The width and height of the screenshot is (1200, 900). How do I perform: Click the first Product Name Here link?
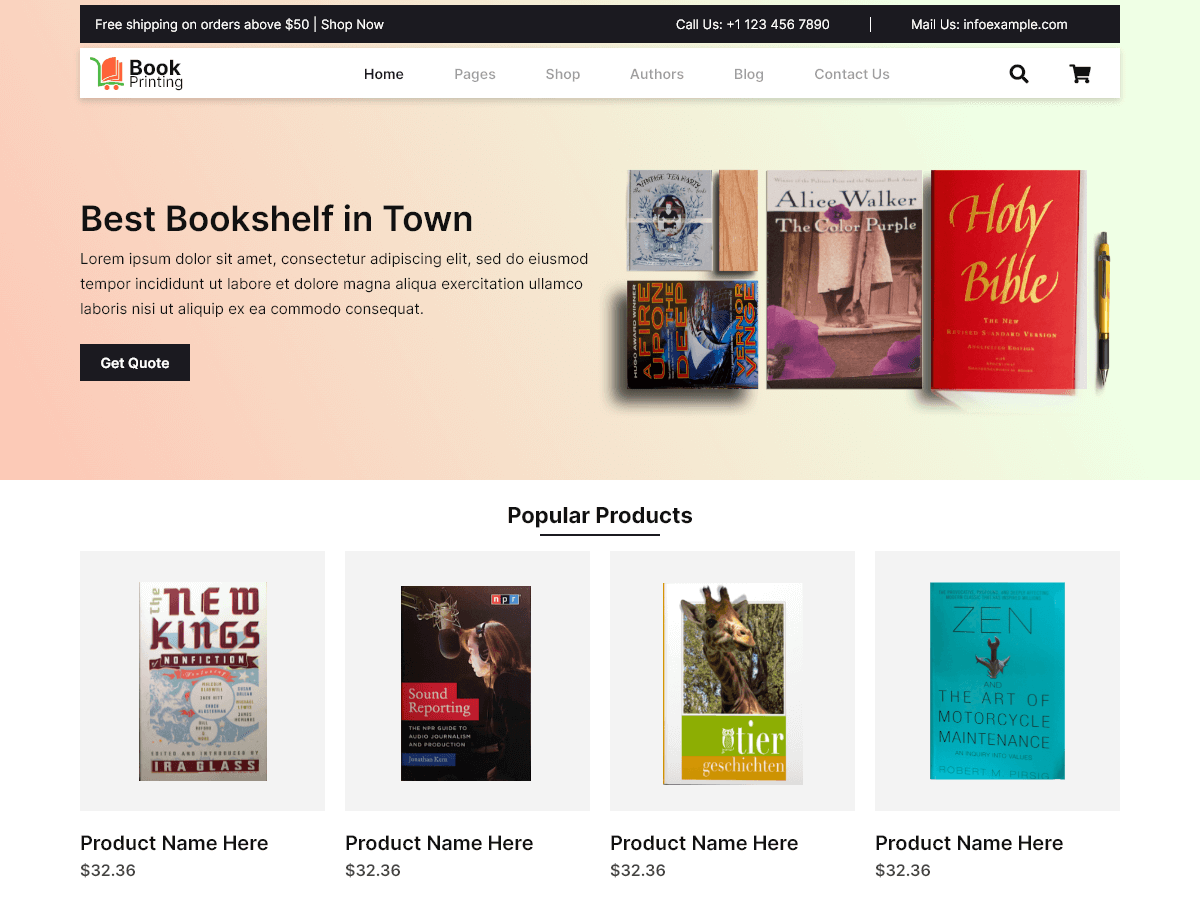click(x=174, y=843)
